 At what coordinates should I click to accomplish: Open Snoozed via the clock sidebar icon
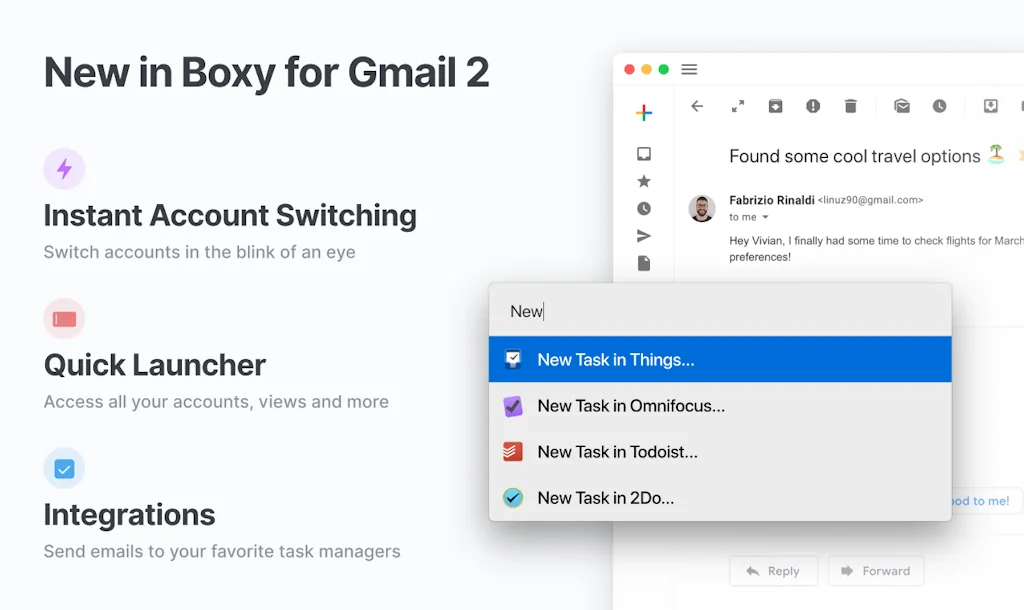(644, 208)
